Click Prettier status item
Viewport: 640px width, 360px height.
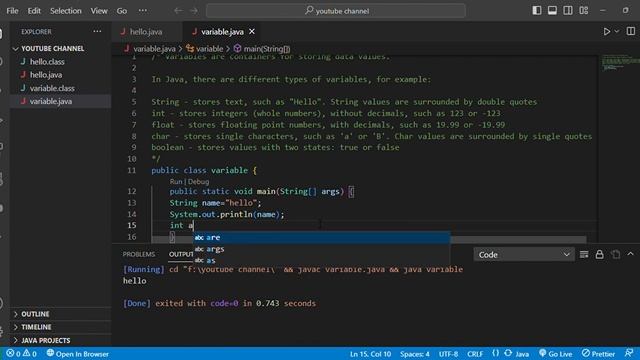click(x=598, y=353)
